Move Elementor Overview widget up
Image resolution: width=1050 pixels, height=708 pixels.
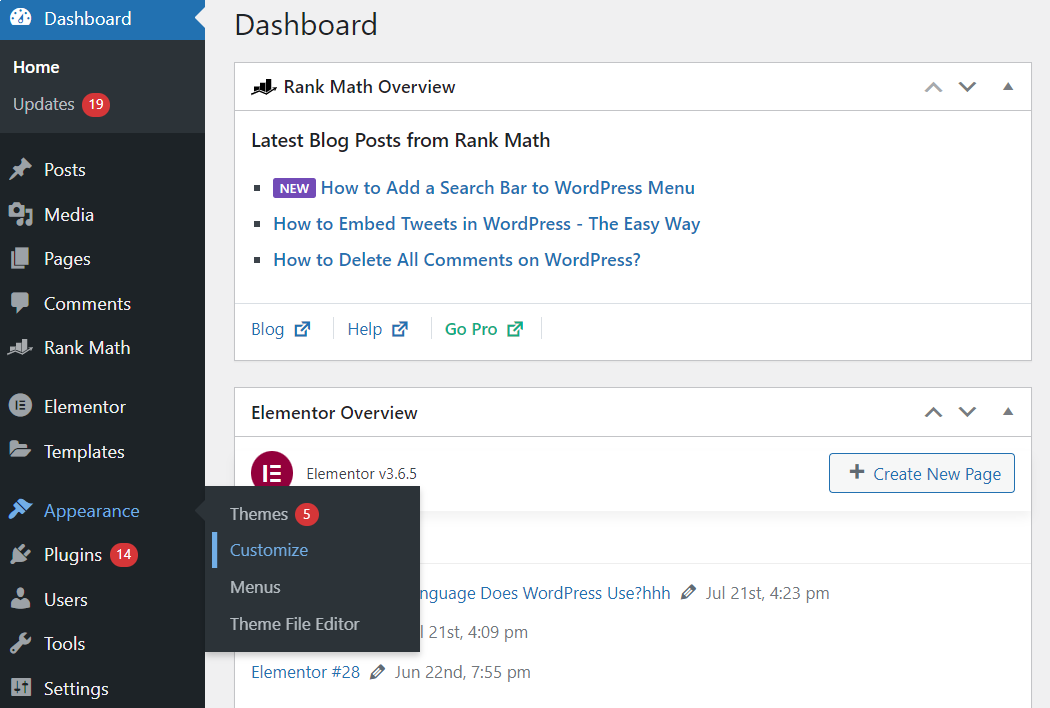(933, 412)
